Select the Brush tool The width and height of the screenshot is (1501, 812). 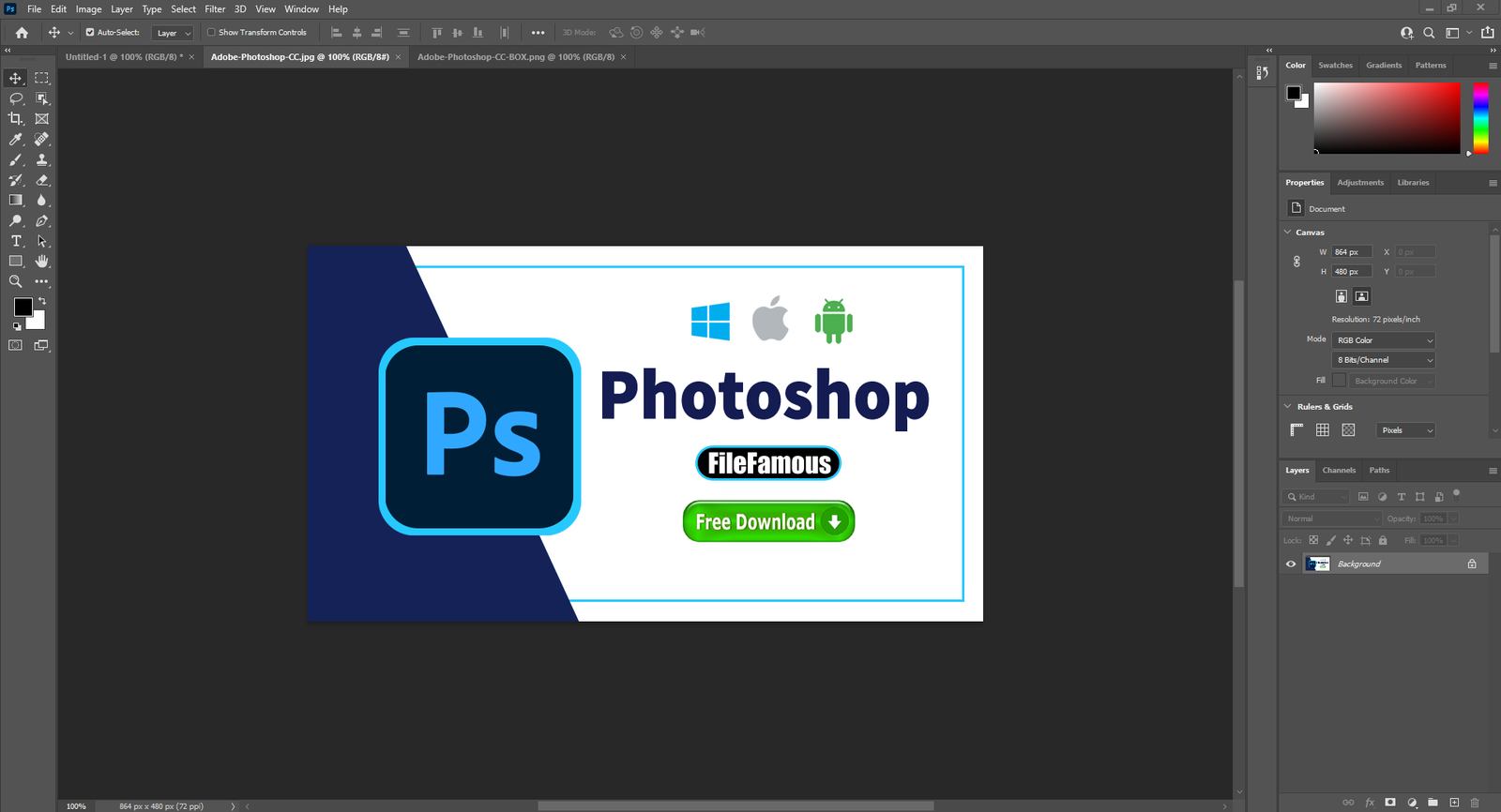16,160
